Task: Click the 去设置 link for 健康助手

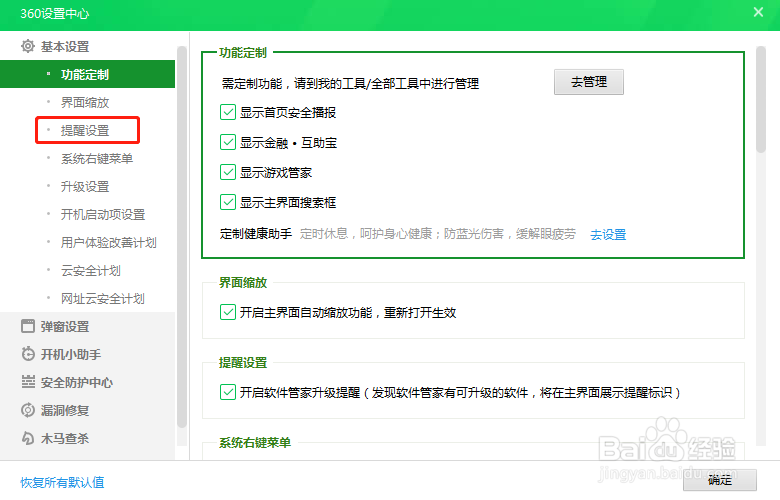Action: (608, 234)
